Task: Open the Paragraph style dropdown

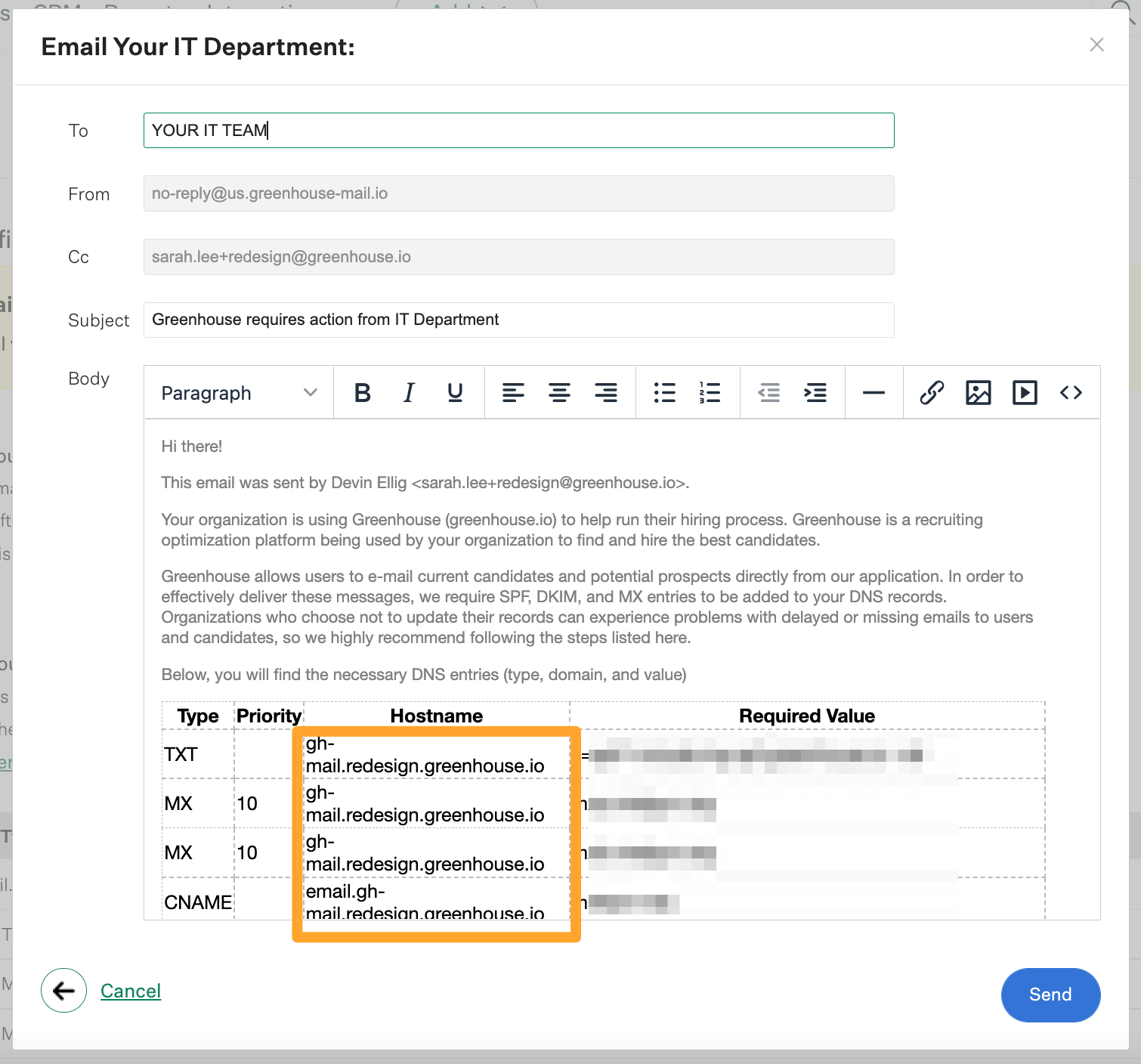Action: coord(238,393)
